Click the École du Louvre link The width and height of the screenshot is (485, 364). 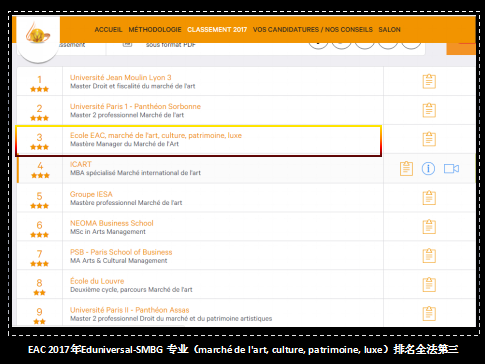pos(97,281)
